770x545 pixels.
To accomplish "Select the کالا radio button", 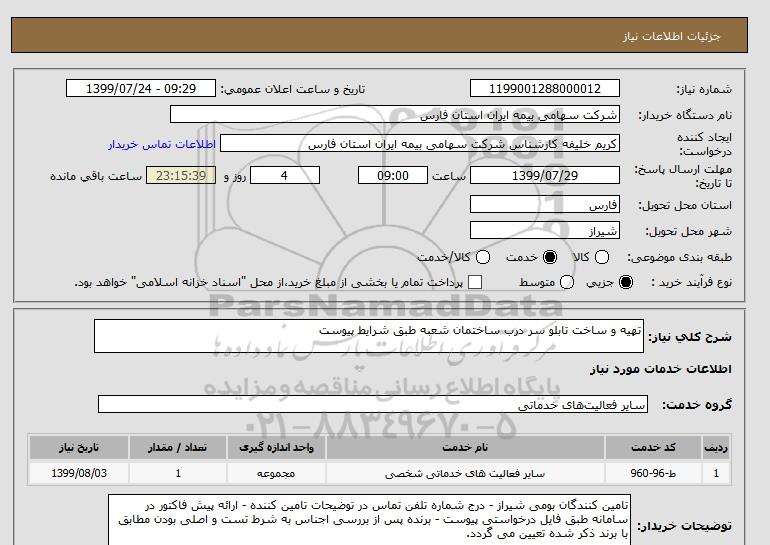I will (602, 257).
